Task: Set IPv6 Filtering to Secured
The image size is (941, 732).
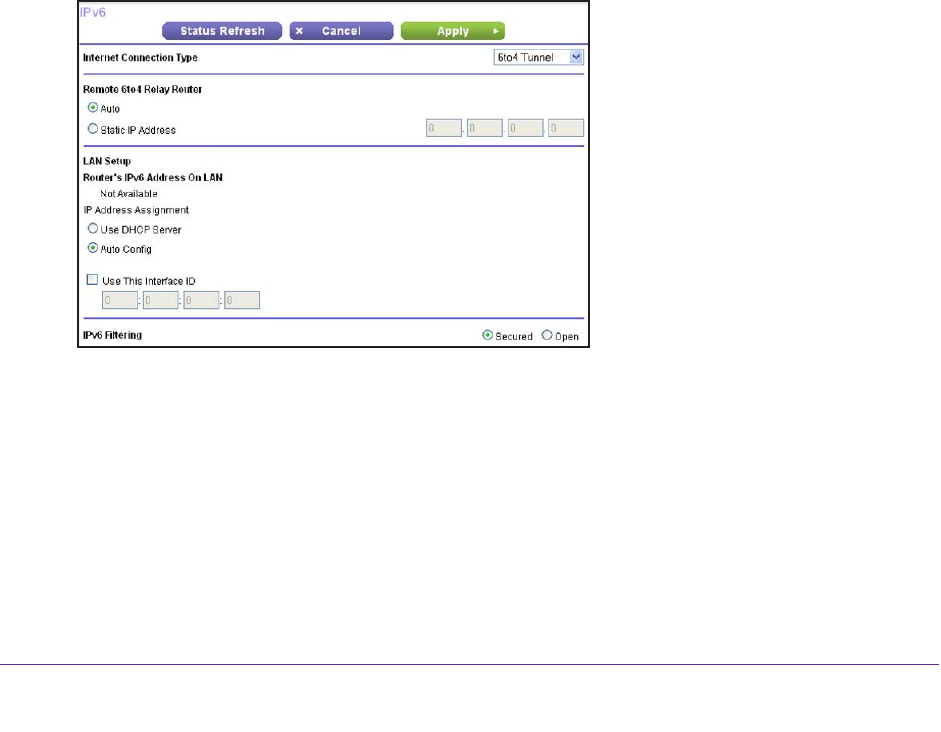Action: pyautogui.click(x=488, y=335)
